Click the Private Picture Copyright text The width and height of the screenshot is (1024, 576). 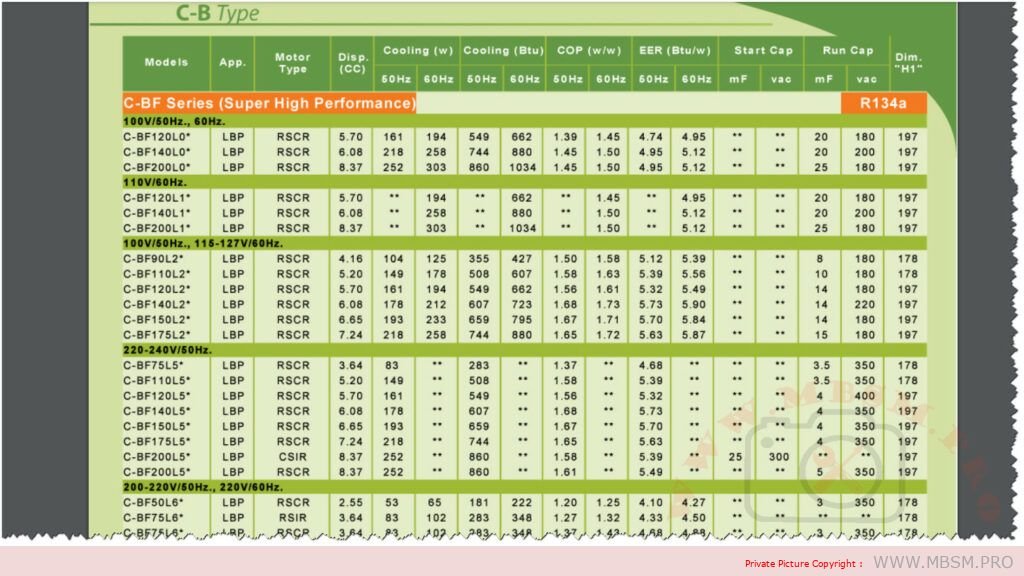point(803,563)
